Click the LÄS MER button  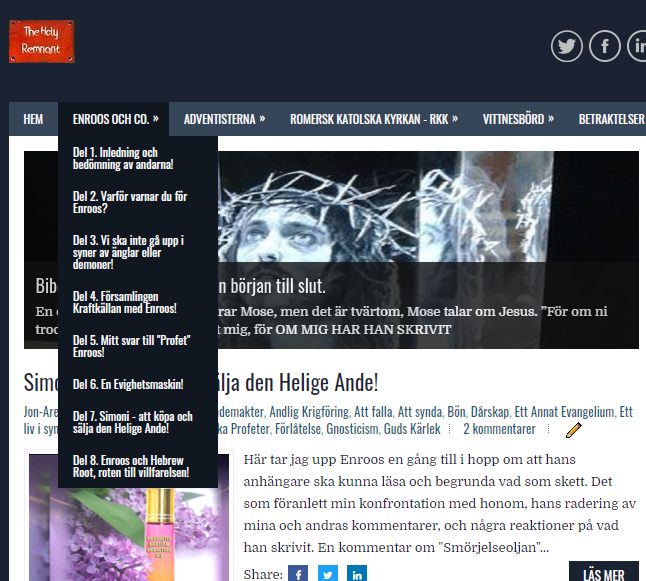[604, 572]
